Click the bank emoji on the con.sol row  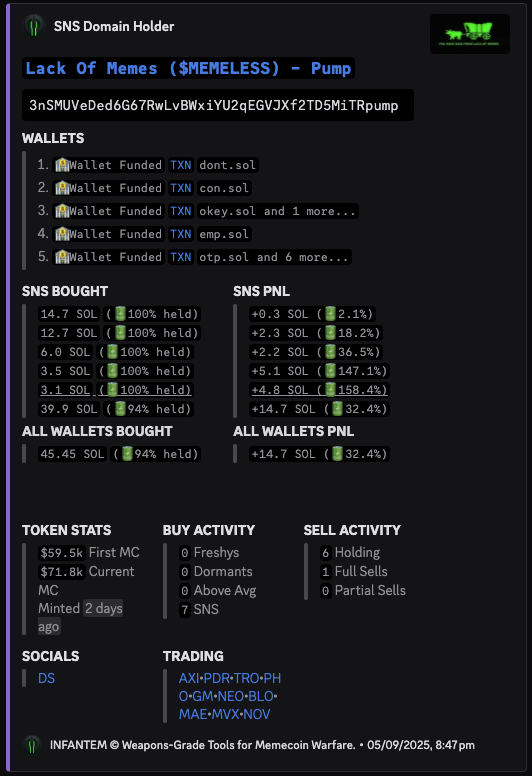click(62, 188)
